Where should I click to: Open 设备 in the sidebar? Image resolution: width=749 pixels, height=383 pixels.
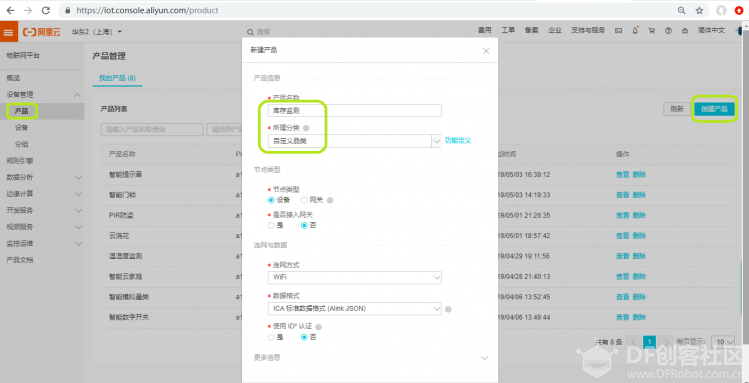coord(21,128)
